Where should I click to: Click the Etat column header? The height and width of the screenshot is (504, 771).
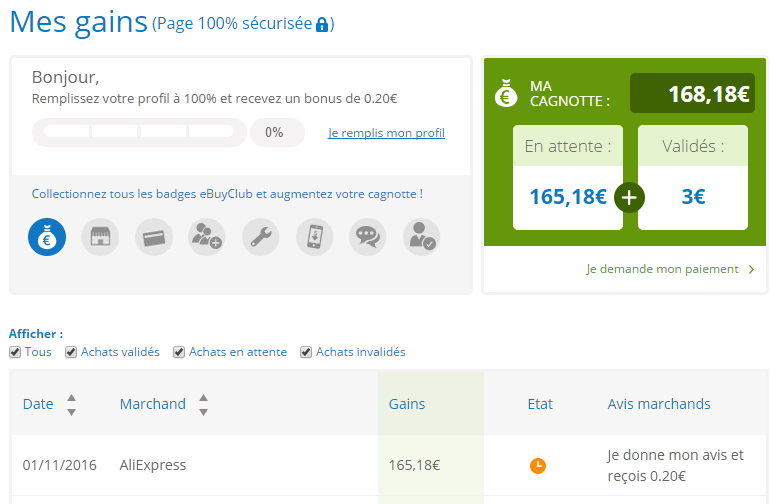(x=540, y=404)
